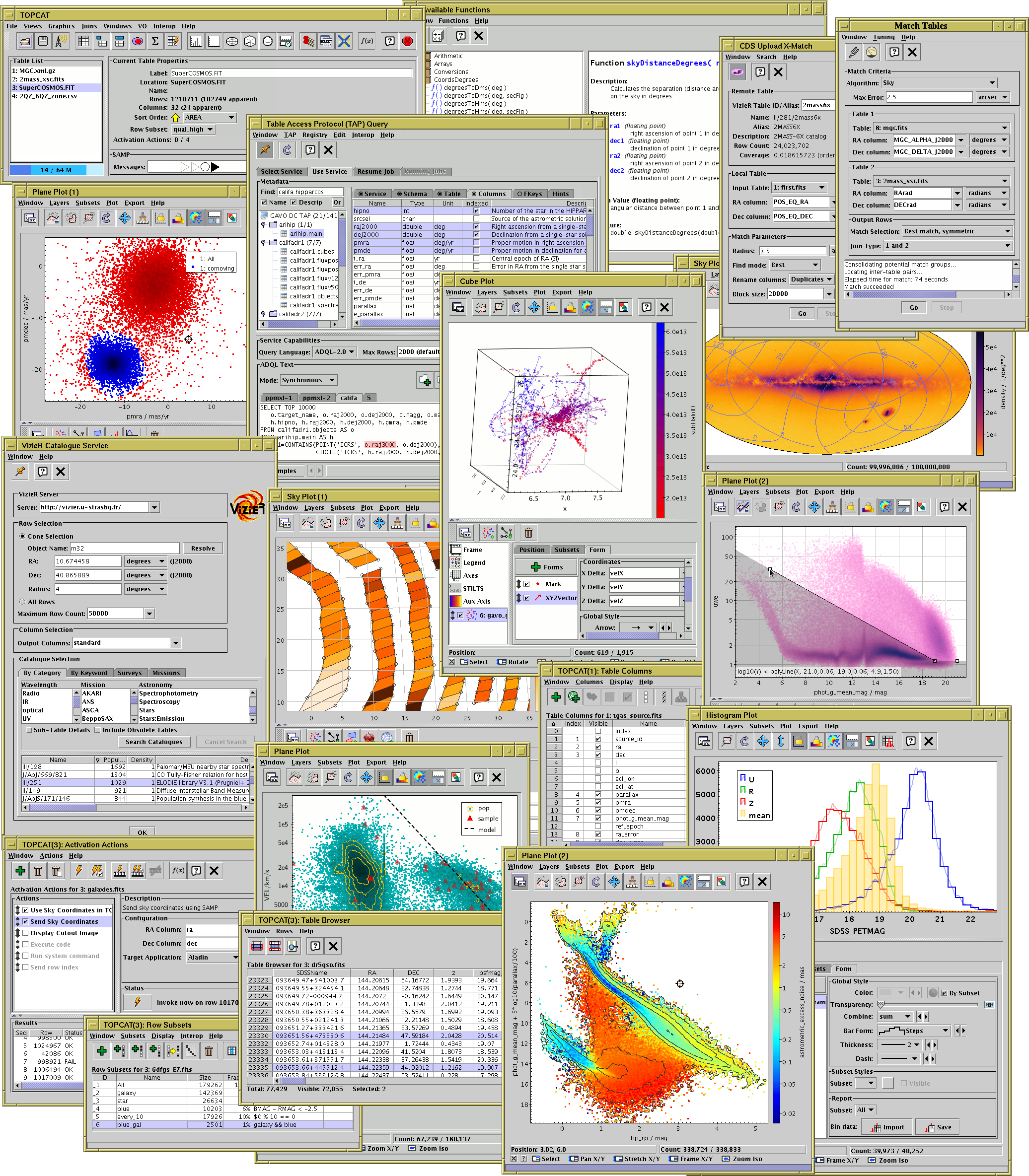The image size is (1029, 1176).
Task: Click the green add column icon
Action: (x=556, y=697)
